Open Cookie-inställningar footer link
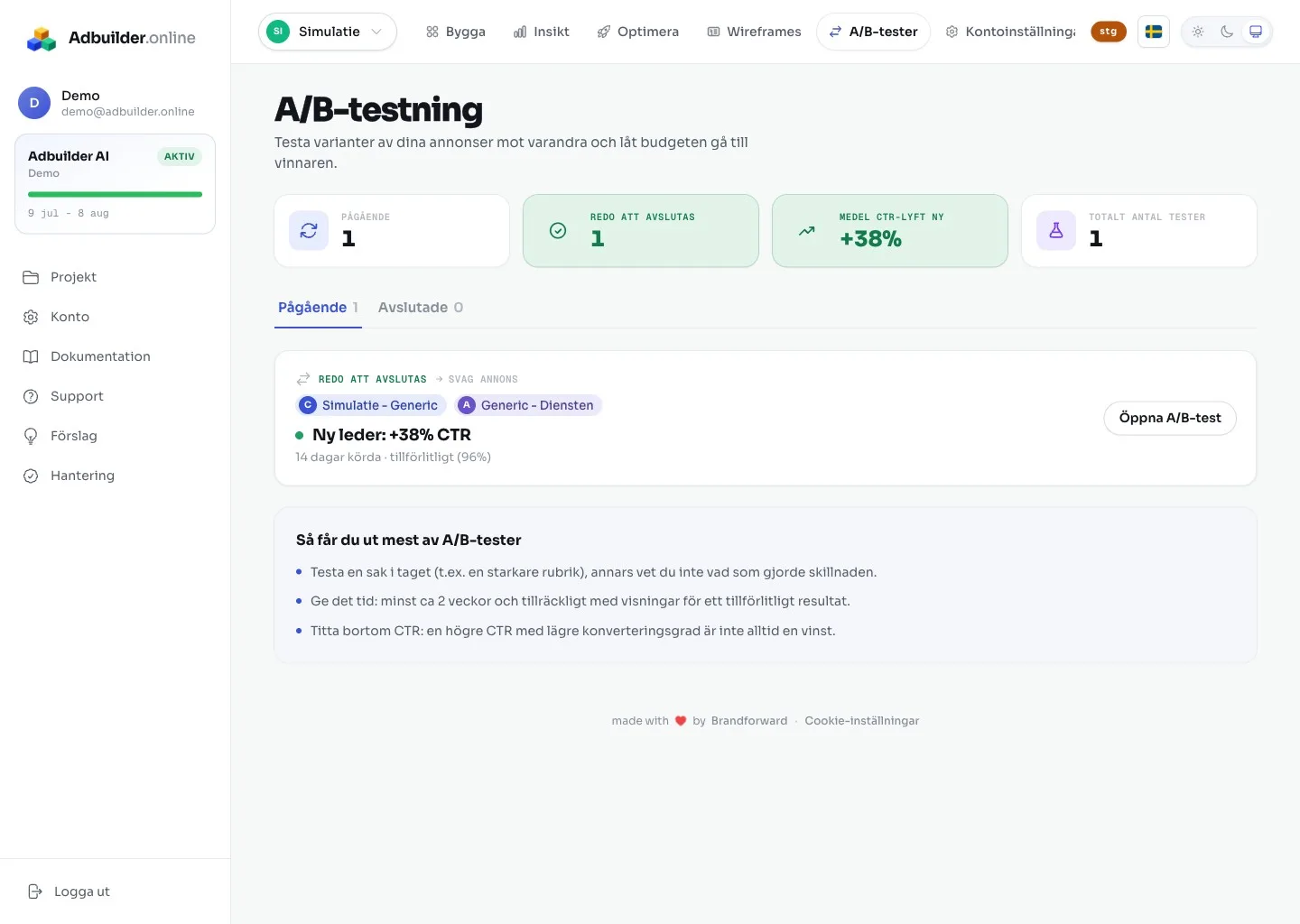This screenshot has width=1300, height=924. click(862, 721)
